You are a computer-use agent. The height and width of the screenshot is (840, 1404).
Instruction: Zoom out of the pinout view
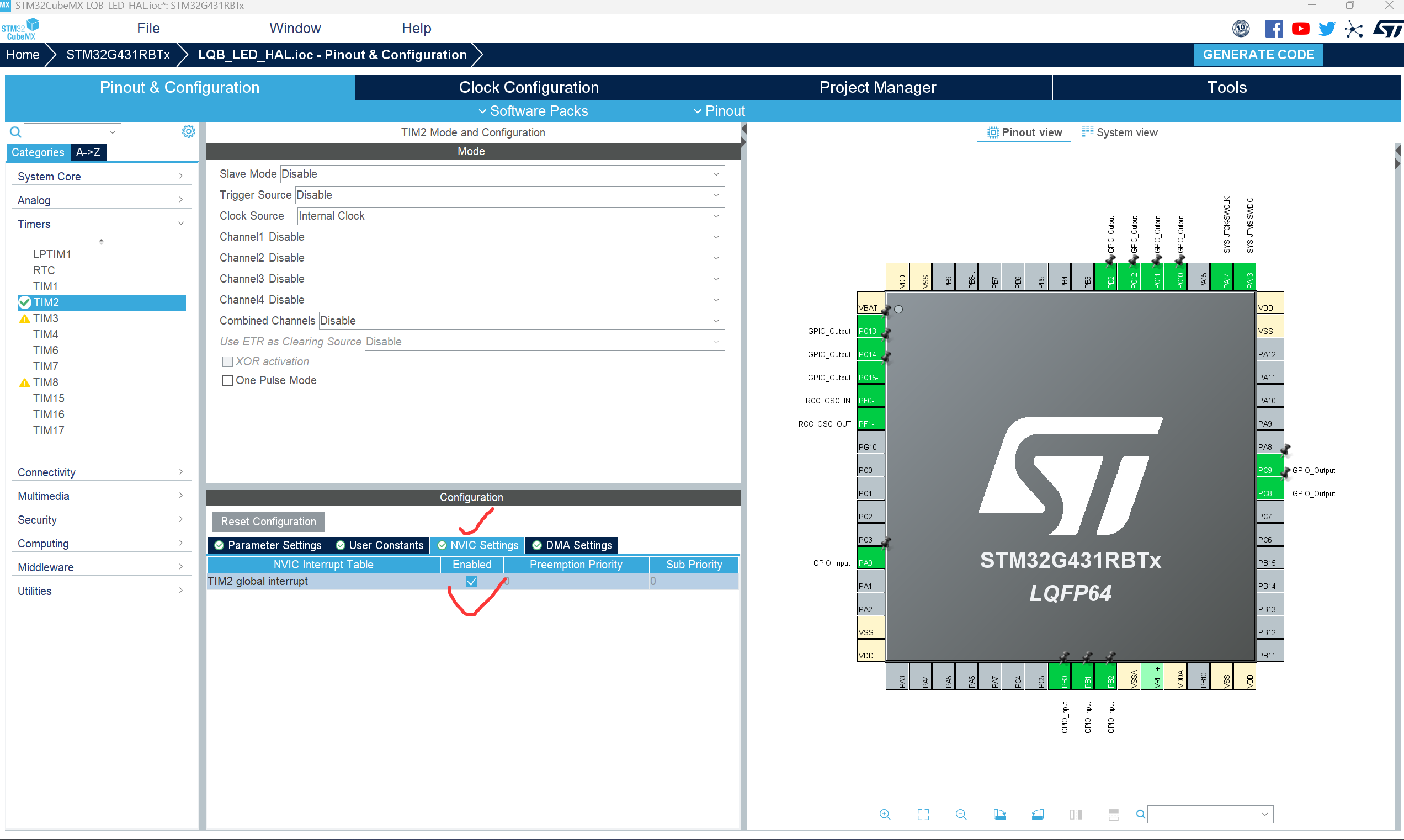point(960,814)
